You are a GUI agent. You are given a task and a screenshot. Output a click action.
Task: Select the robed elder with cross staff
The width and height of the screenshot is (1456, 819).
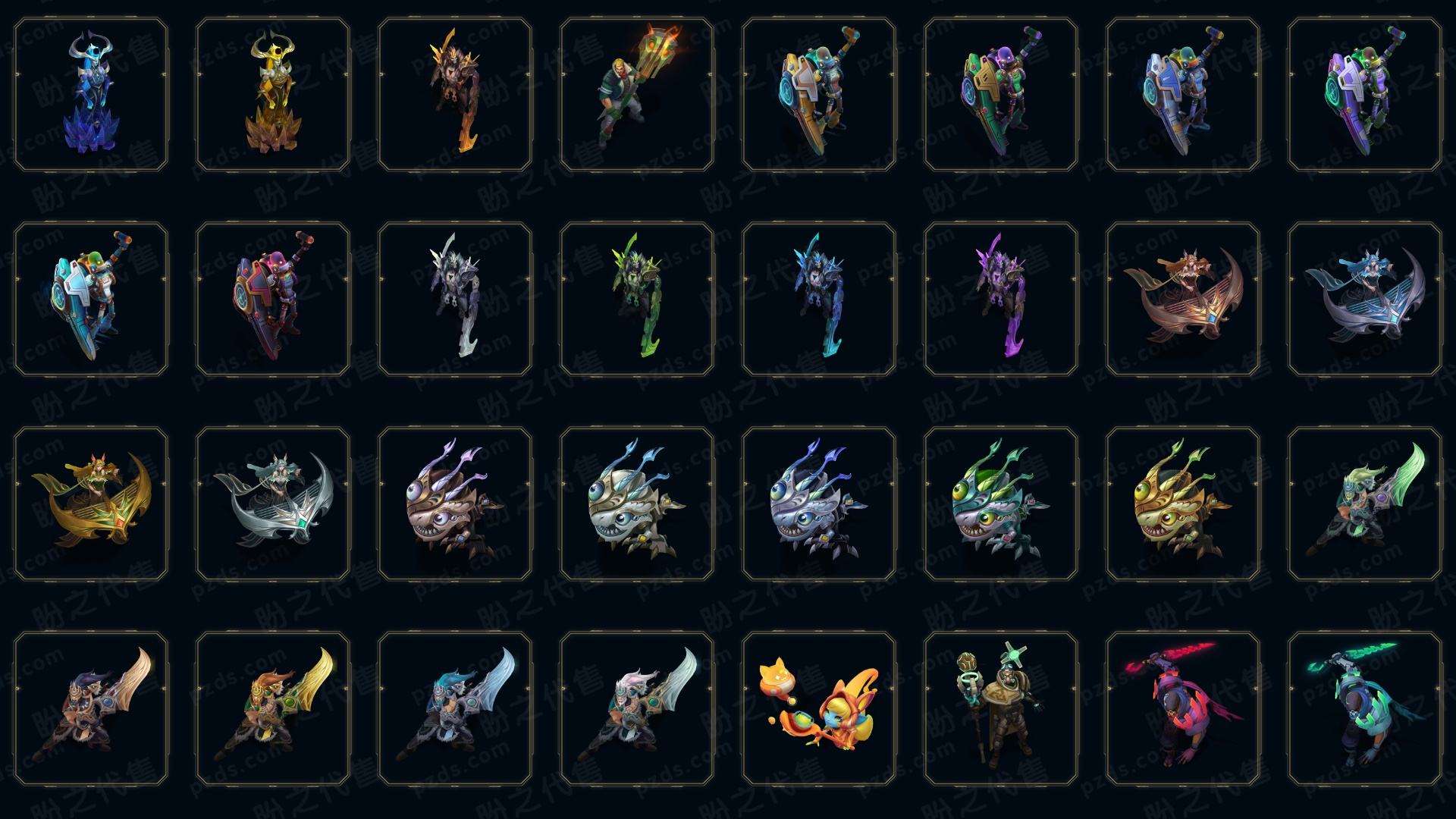[x=1001, y=709]
